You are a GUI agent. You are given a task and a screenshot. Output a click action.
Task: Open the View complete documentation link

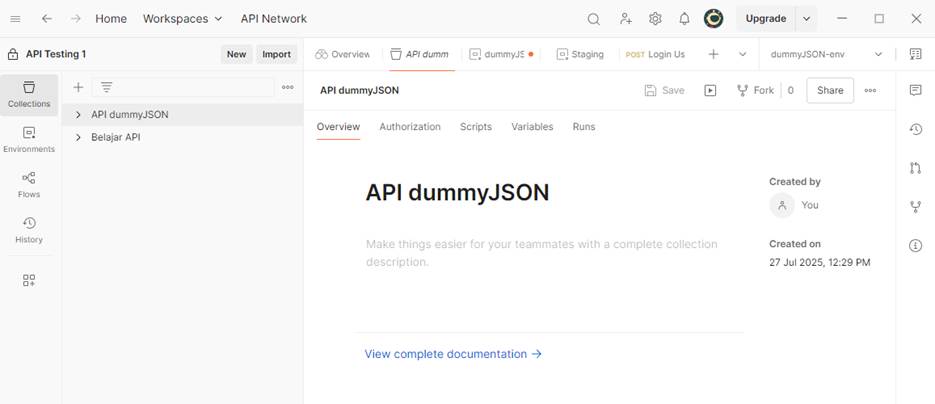453,354
